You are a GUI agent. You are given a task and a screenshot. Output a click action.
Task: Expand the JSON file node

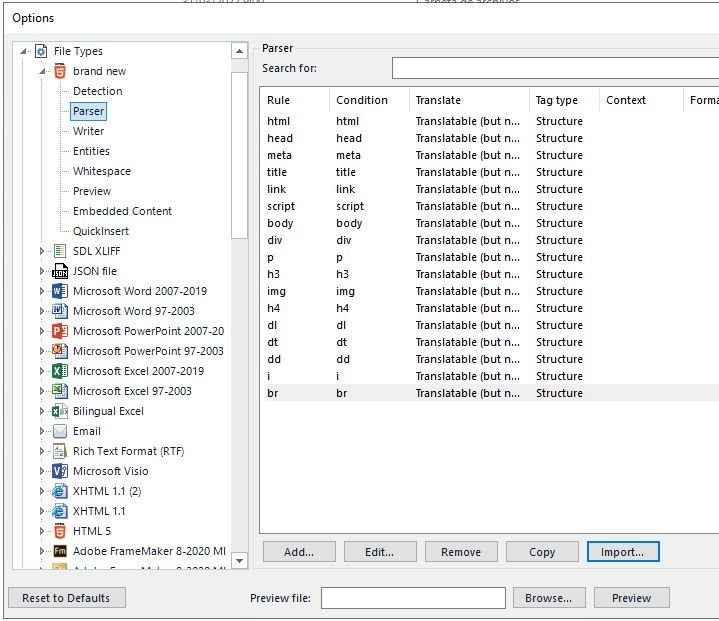[42, 271]
